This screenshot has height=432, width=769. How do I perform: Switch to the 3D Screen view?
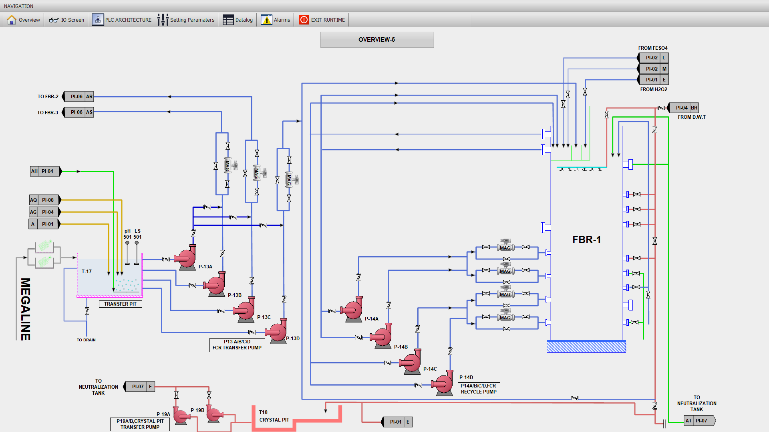point(67,19)
